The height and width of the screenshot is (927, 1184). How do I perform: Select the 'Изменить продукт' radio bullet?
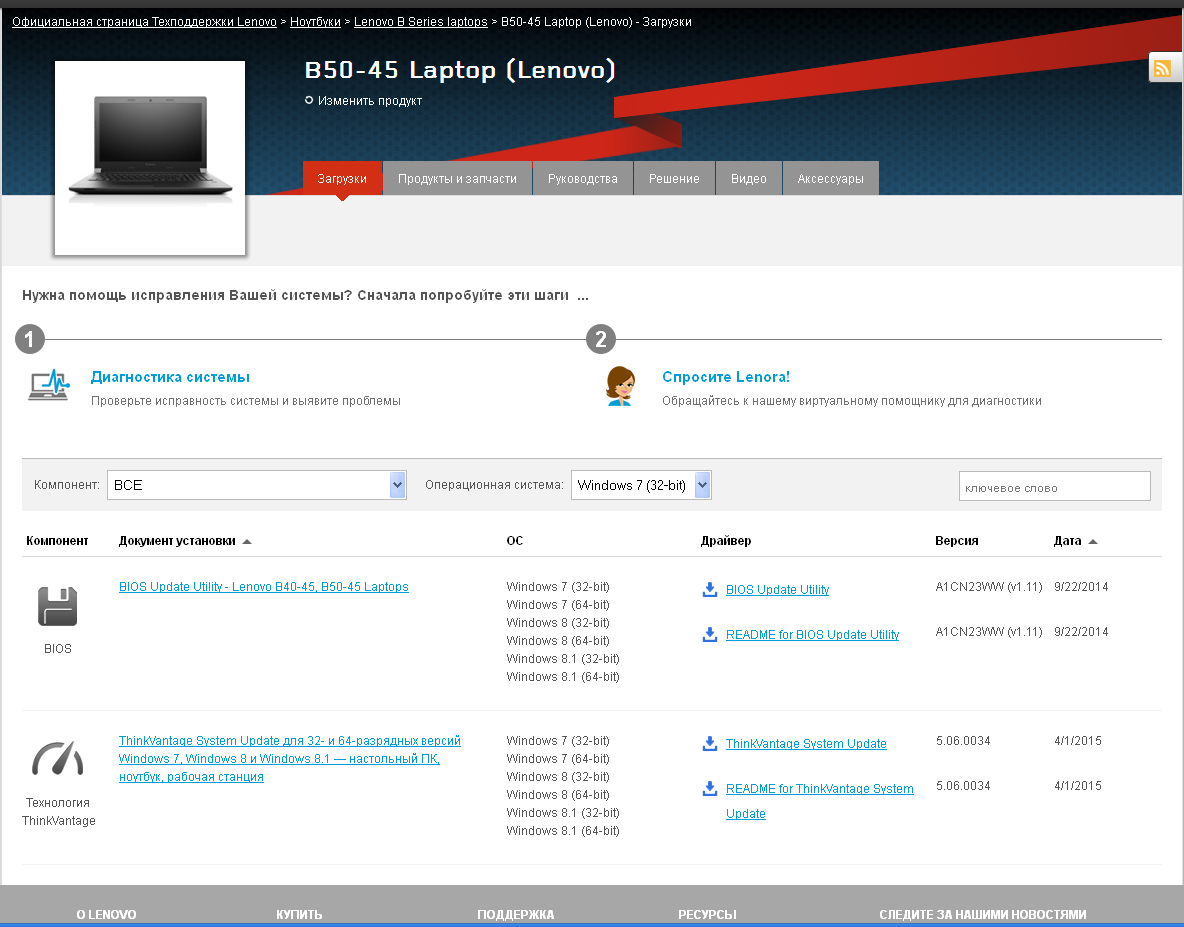[309, 100]
